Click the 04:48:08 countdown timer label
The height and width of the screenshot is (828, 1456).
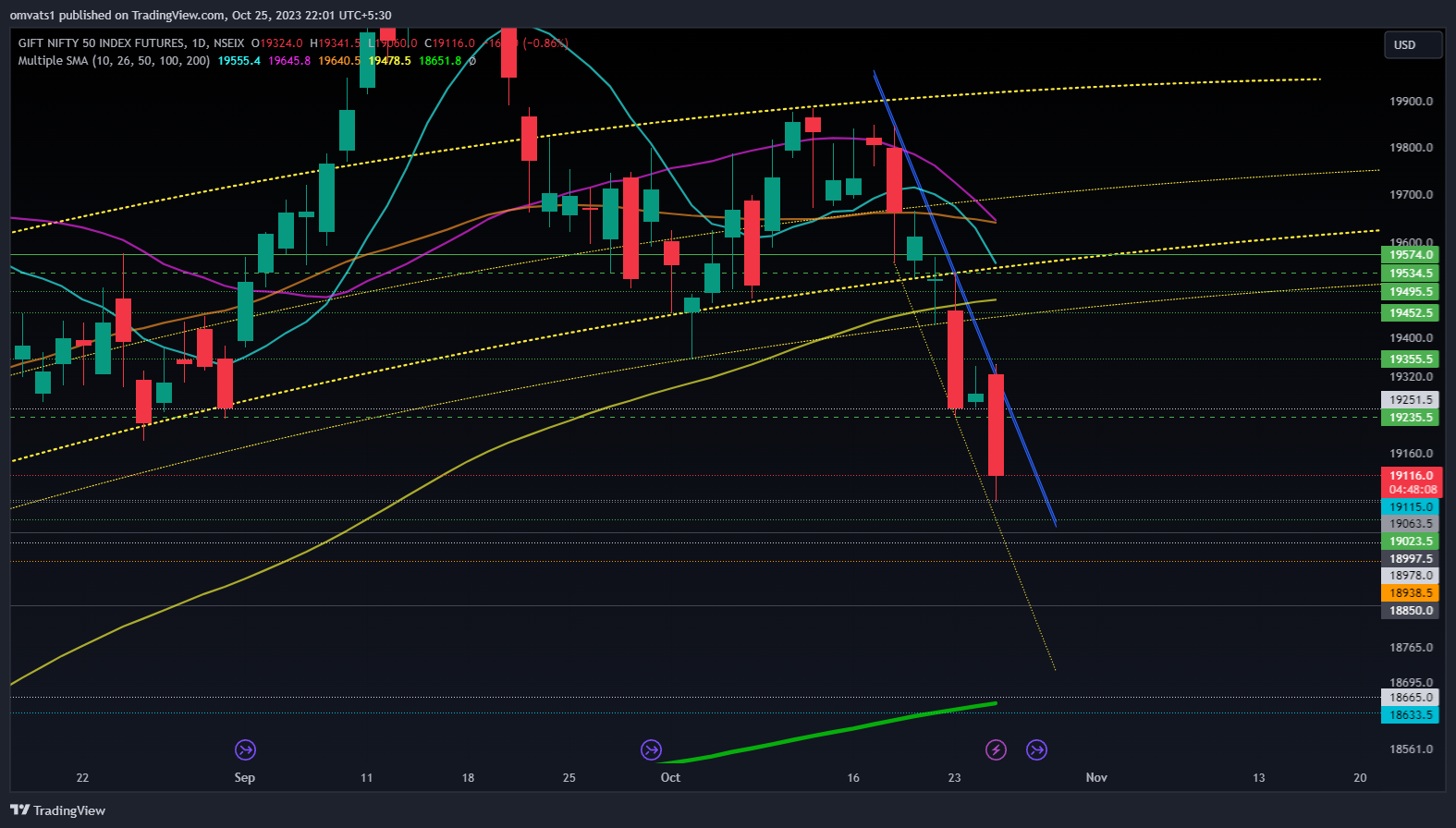click(x=1412, y=490)
